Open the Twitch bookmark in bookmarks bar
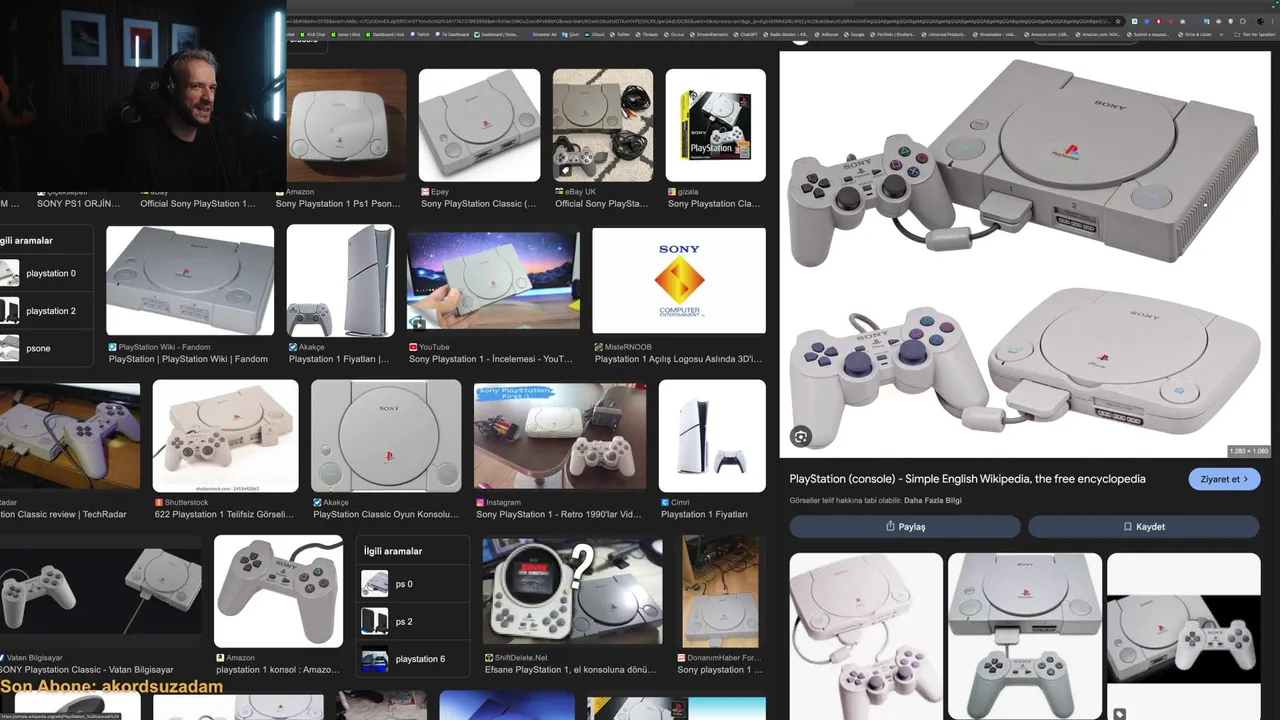 pyautogui.click(x=418, y=34)
